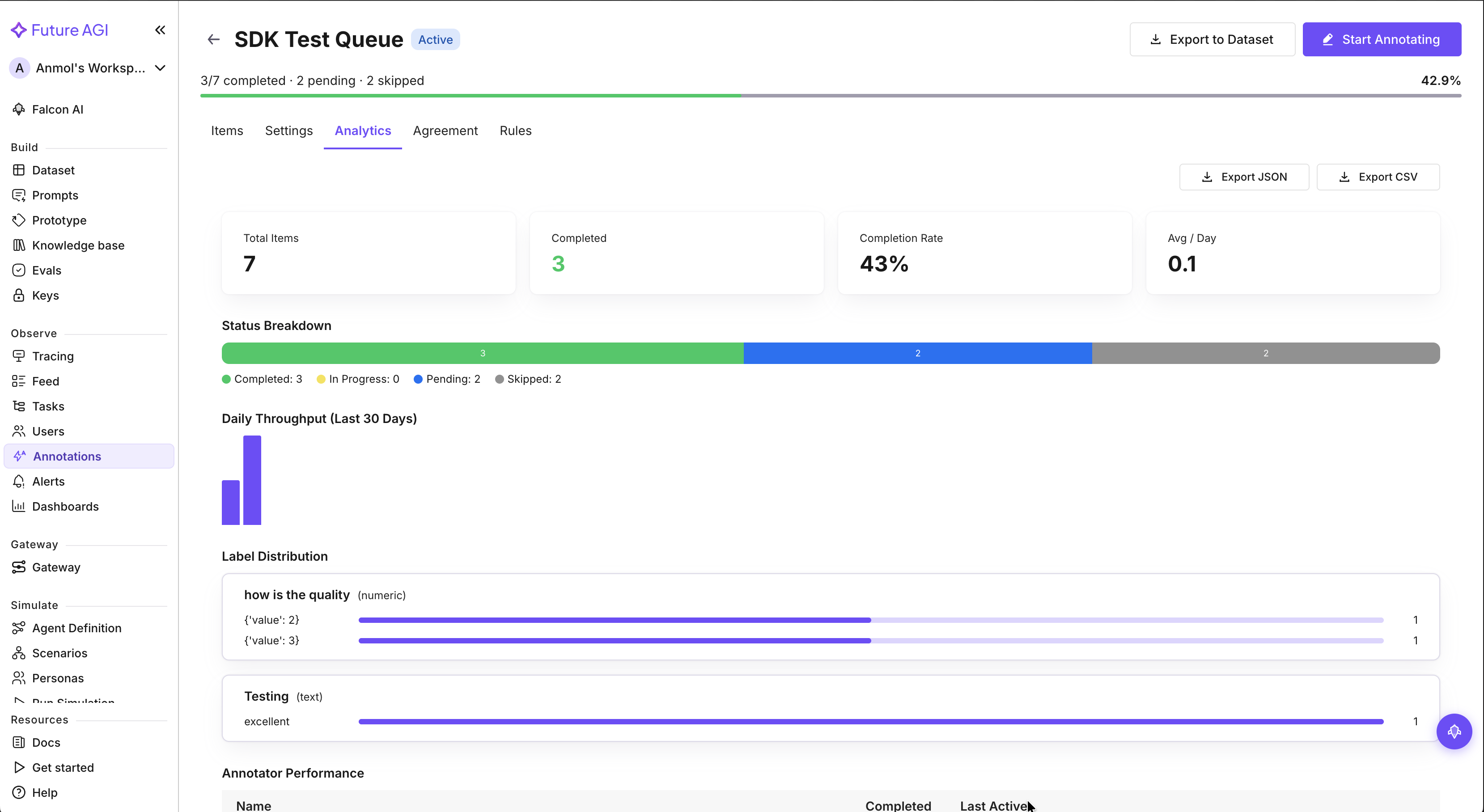Switch to the Agreement tab
Screen dimensions: 1484x812
pyautogui.click(x=445, y=131)
